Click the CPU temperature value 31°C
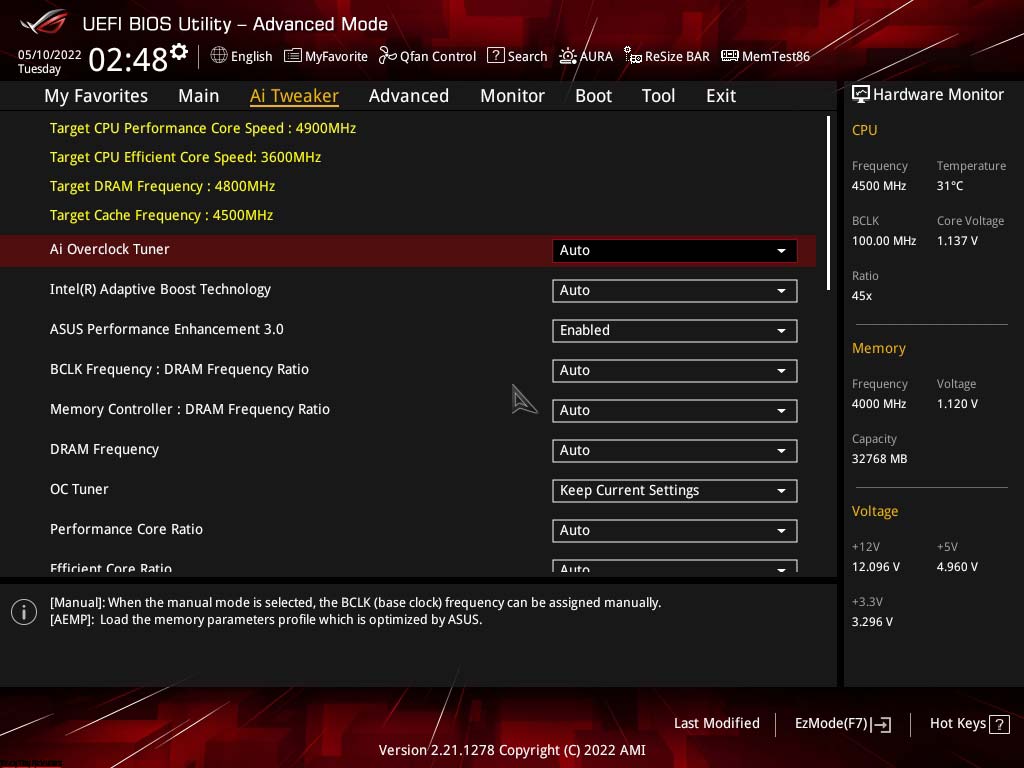The height and width of the screenshot is (768, 1024). coord(950,186)
